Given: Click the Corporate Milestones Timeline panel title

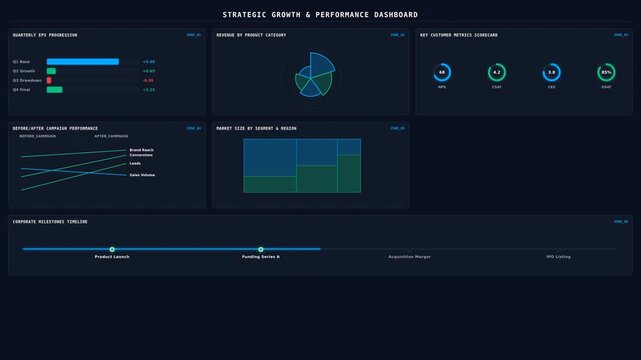Looking at the screenshot, I should pyautogui.click(x=50, y=221).
